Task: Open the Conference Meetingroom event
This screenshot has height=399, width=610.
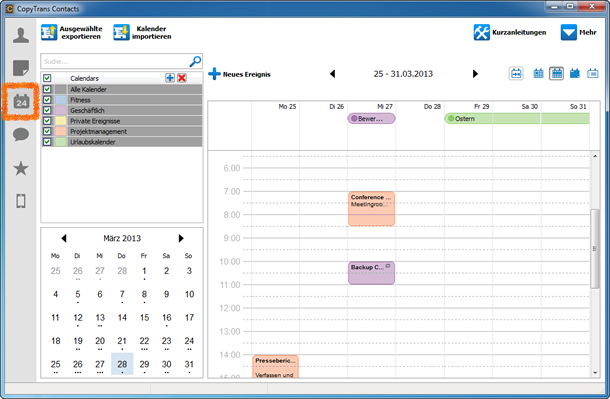Action: [x=372, y=208]
